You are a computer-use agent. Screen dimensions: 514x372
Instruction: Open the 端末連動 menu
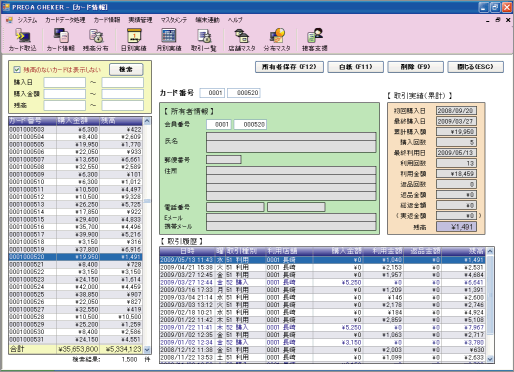tap(207, 20)
